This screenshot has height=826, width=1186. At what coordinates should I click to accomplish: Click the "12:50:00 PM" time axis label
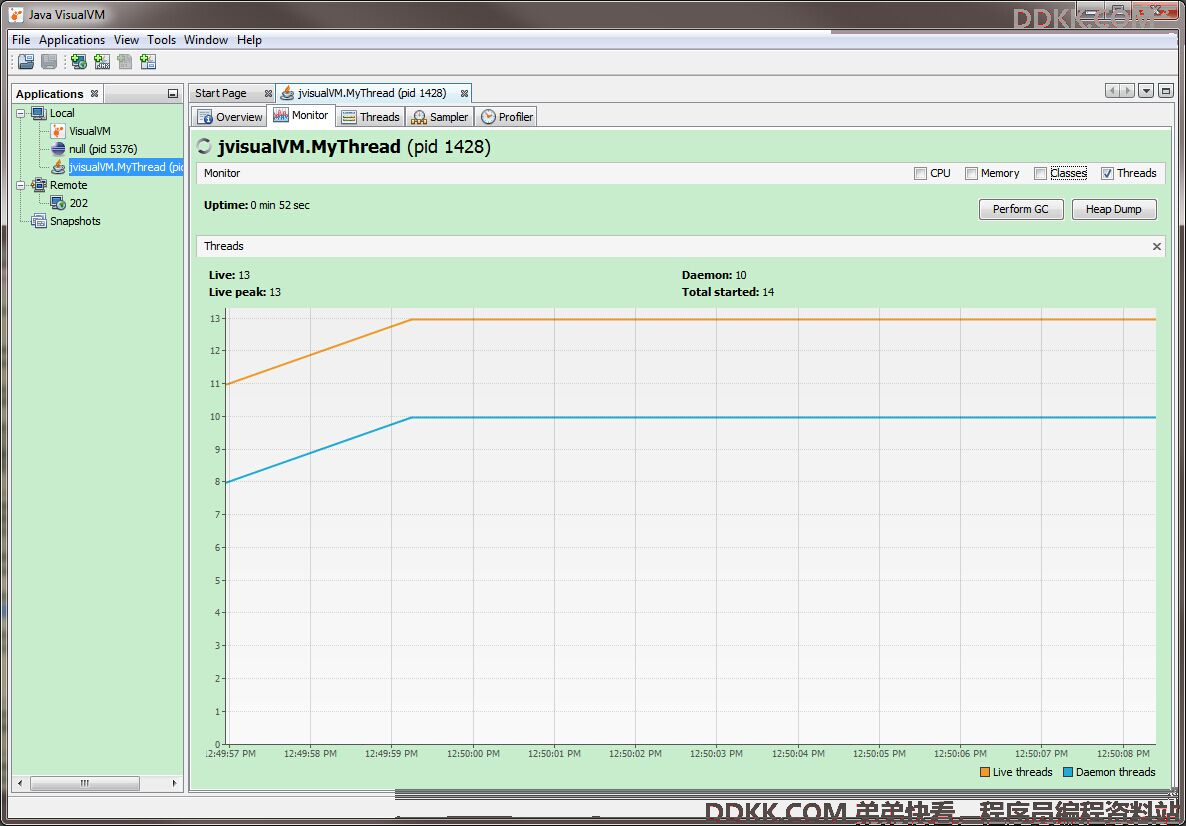[473, 754]
